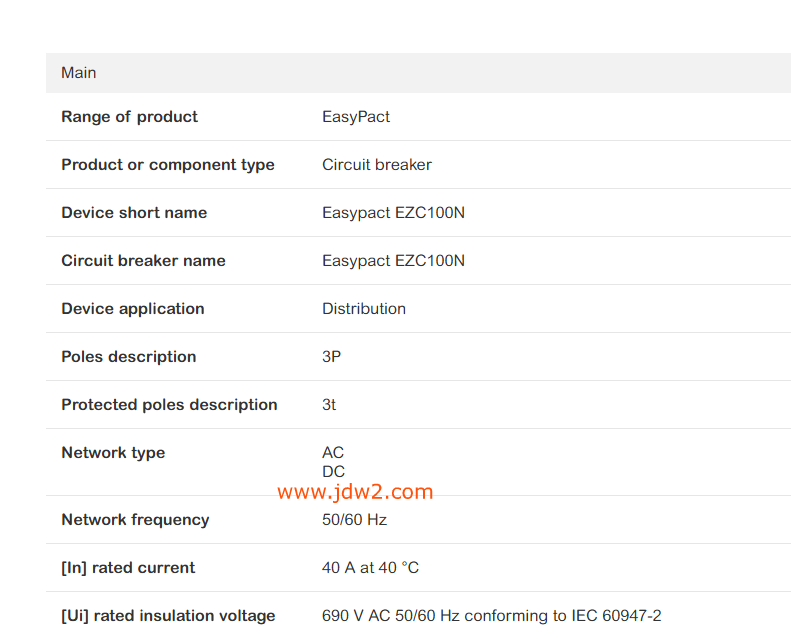Select the Circuit breaker name label

point(143,261)
